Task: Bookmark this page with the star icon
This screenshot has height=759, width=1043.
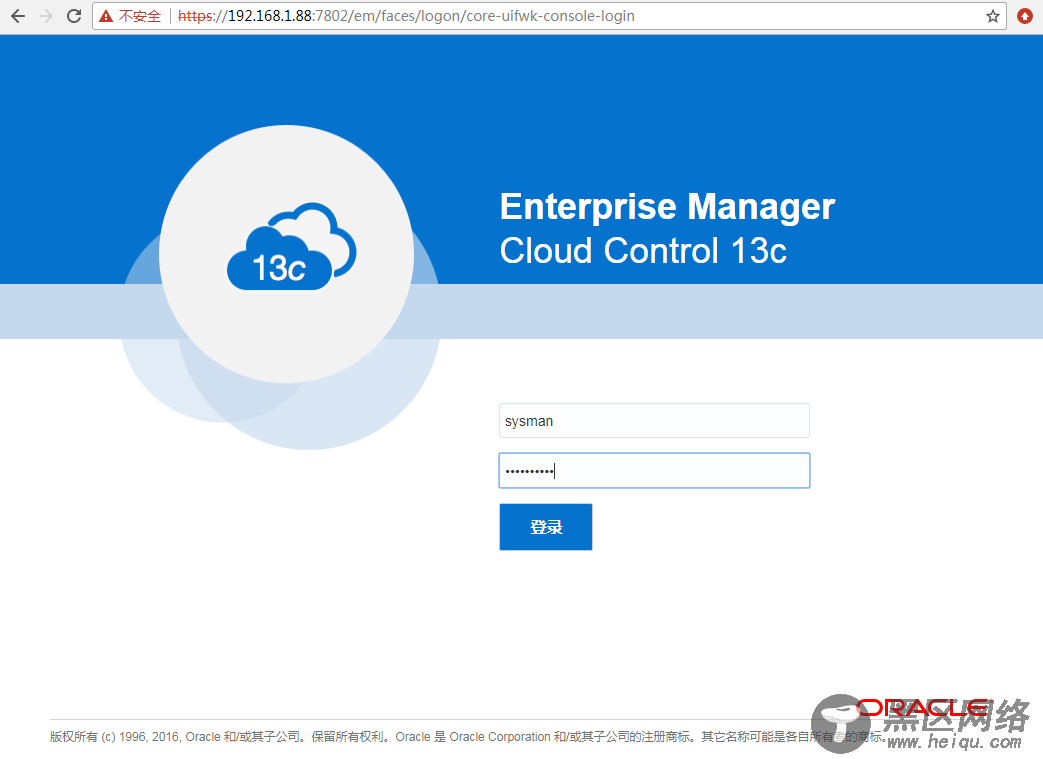Action: point(992,16)
